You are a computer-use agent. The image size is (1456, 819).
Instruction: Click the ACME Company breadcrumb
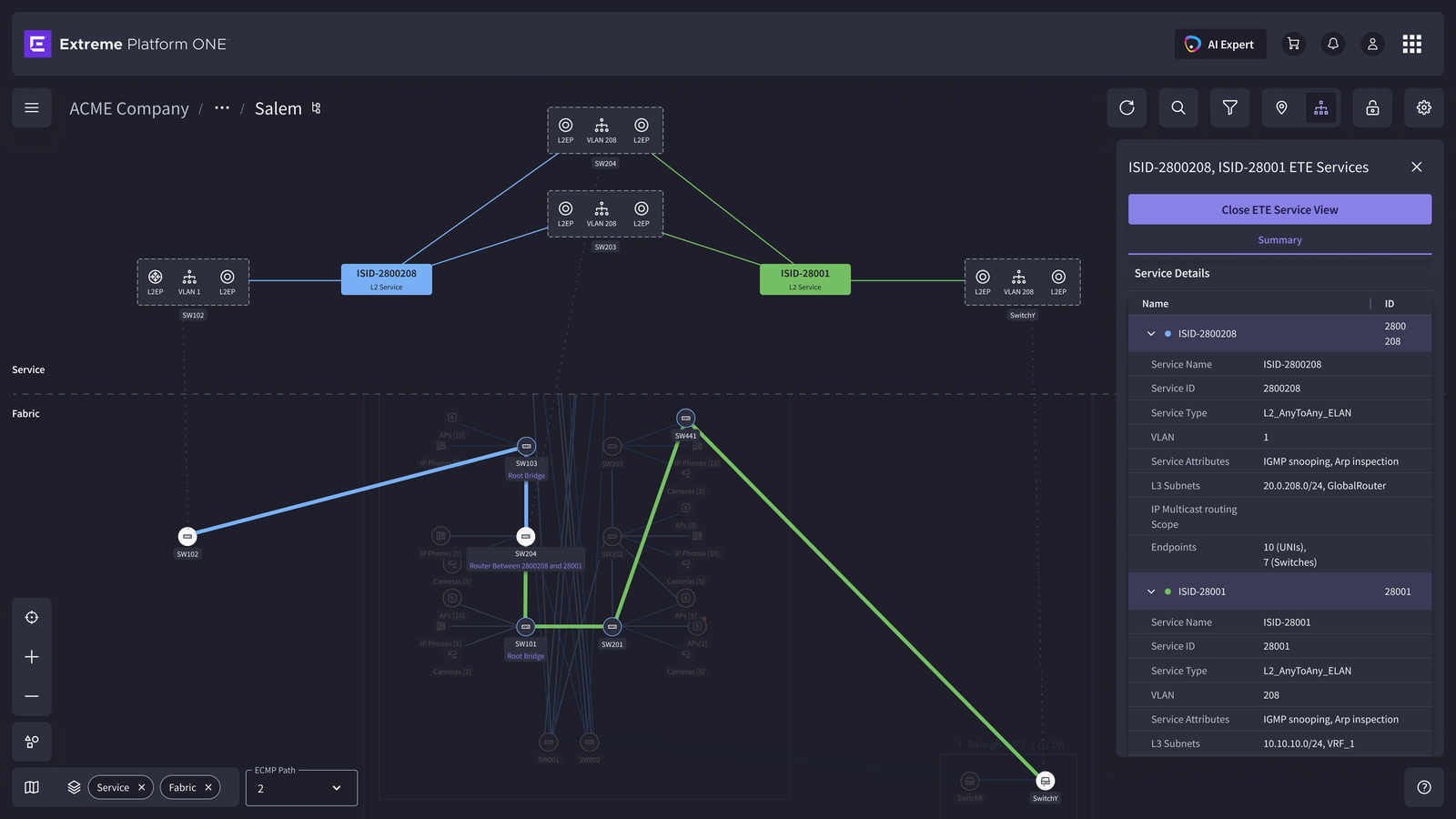pyautogui.click(x=129, y=108)
